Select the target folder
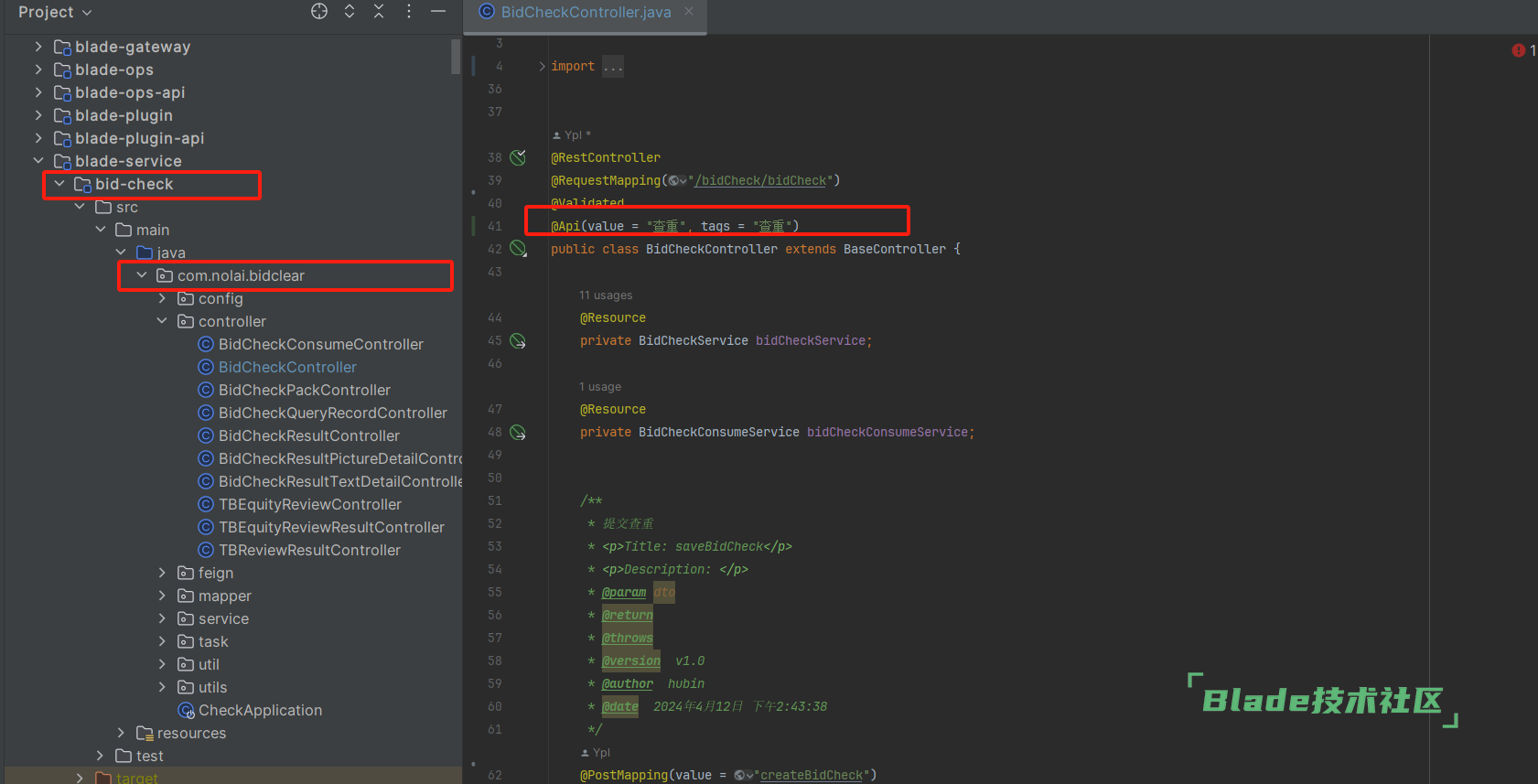1538x784 pixels. (136, 777)
